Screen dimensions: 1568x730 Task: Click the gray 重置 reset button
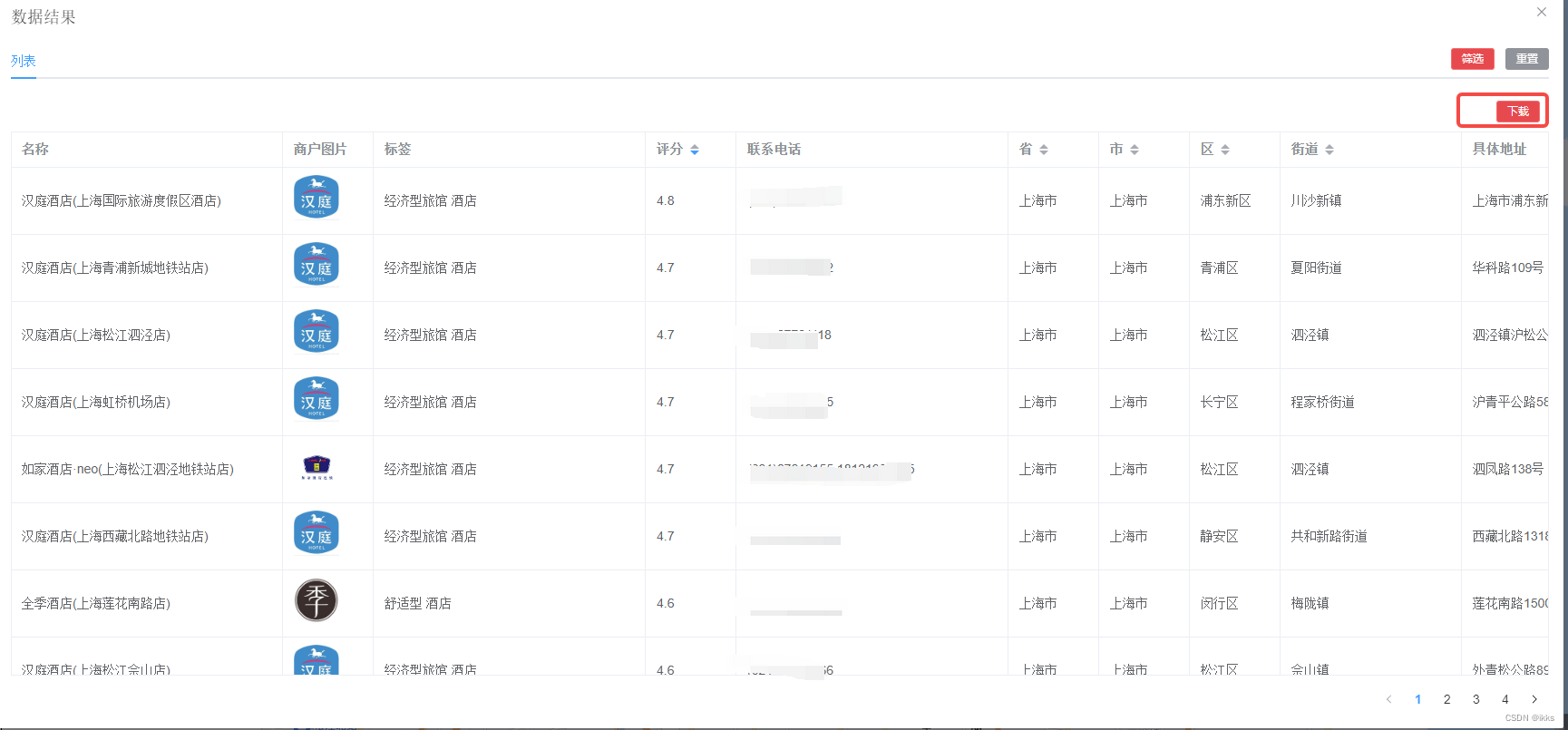1527,59
